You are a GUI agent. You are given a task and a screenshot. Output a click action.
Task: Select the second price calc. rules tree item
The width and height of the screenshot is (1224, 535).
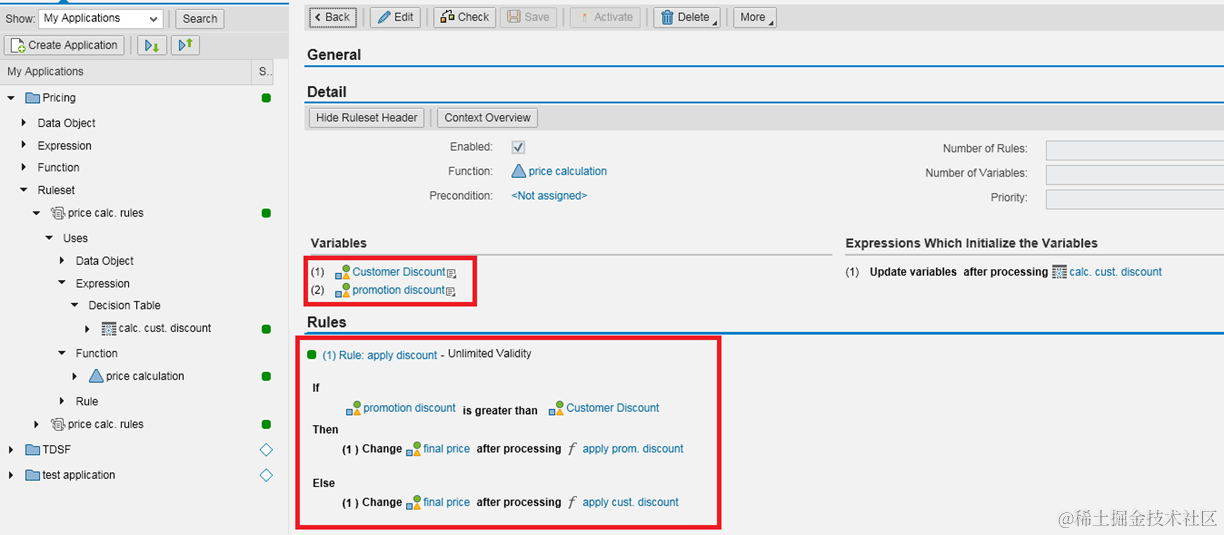pyautogui.click(x=105, y=424)
